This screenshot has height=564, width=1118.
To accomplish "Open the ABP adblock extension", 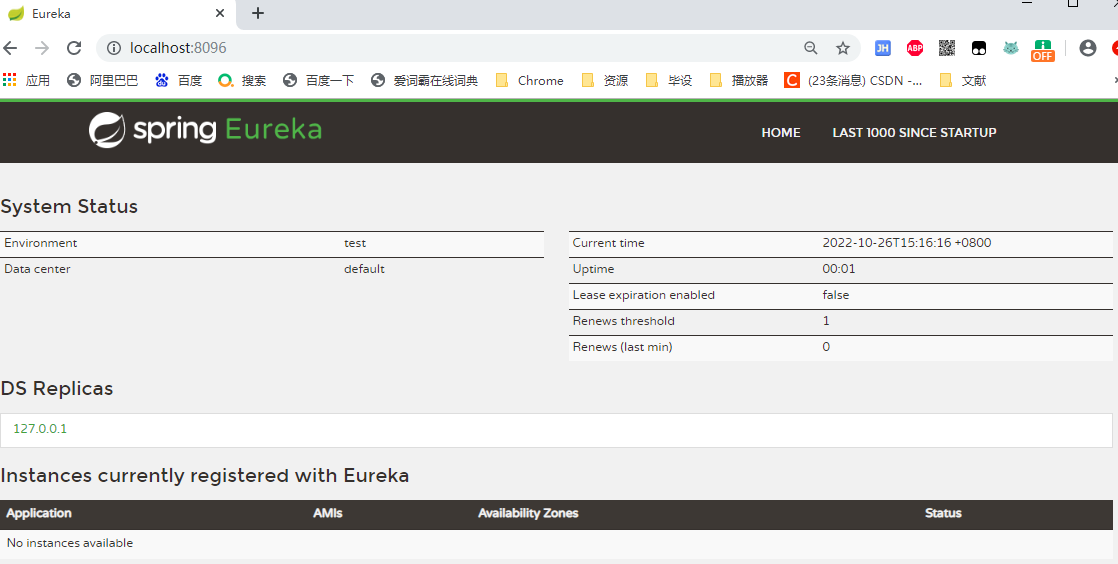I will (x=915, y=48).
